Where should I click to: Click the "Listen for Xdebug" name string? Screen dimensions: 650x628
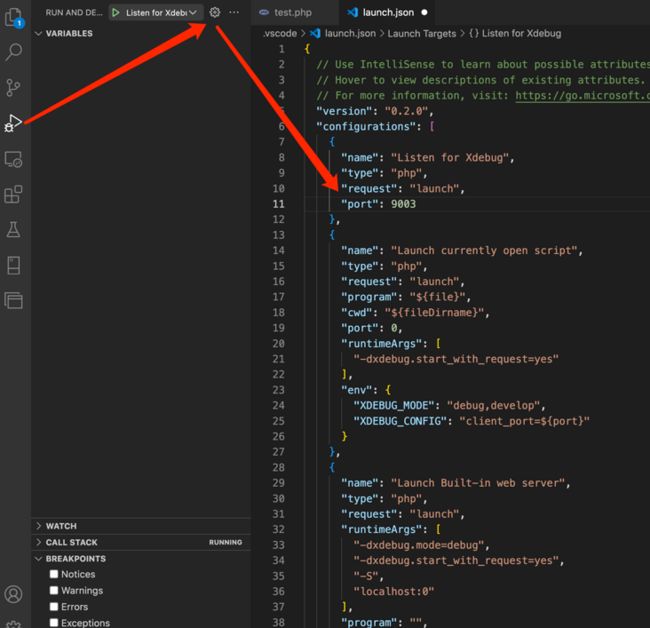pyautogui.click(x=450, y=158)
